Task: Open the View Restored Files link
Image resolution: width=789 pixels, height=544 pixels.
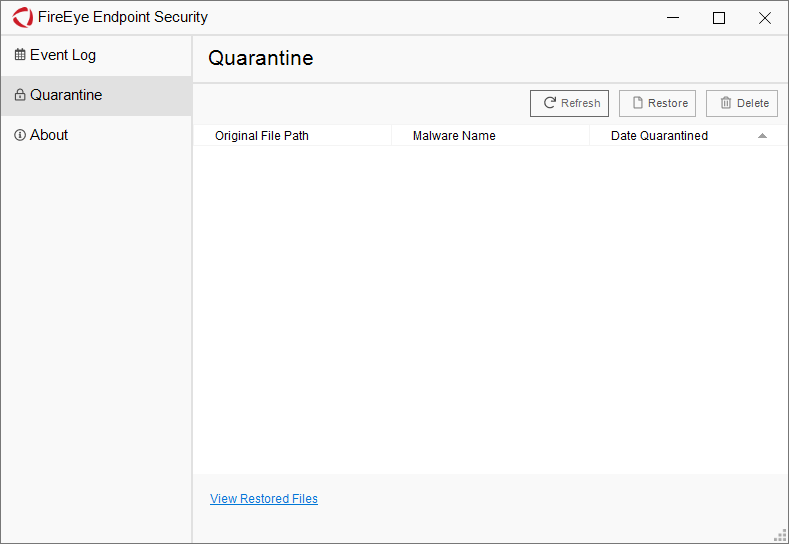Action: coord(264,499)
